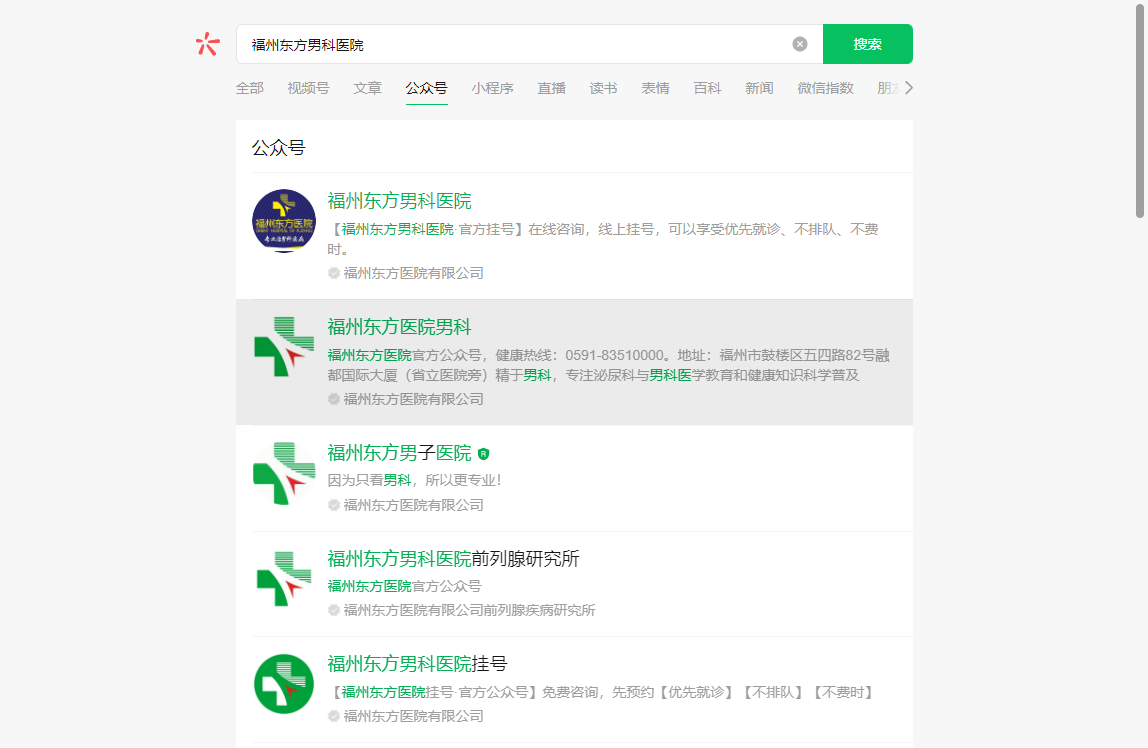Click the page vertical scrollbar thumb
Screen dimensions: 1148x748
pyautogui.click(x=1140, y=110)
